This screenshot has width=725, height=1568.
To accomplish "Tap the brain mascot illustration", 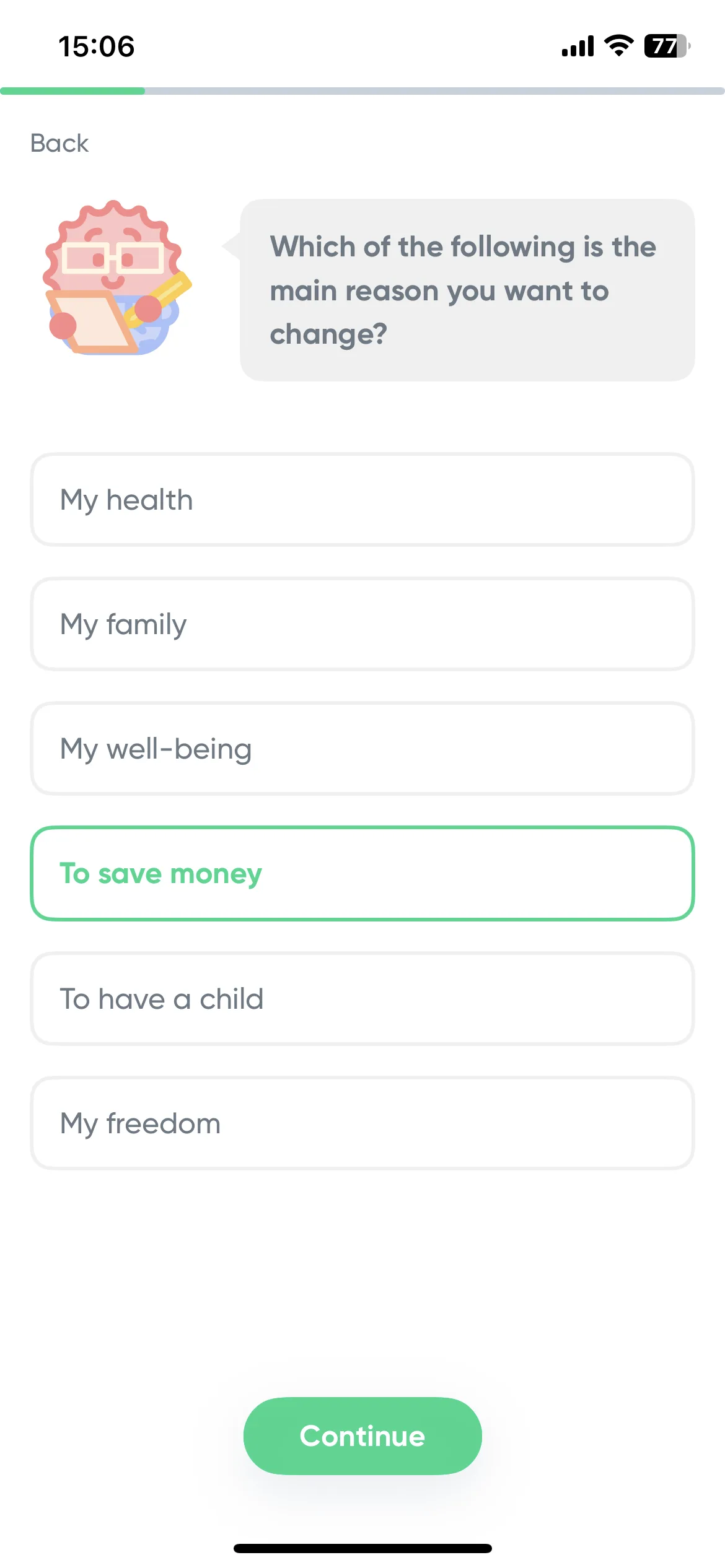I will point(116,277).
